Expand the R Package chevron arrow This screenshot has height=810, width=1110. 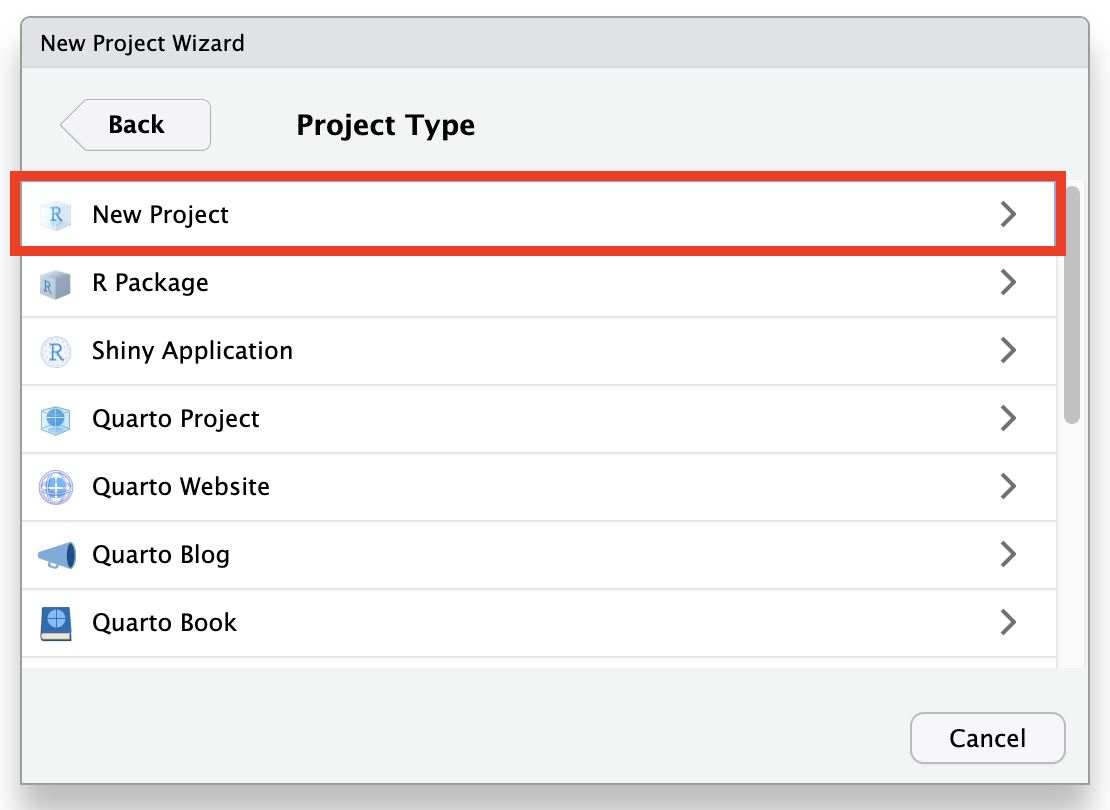tap(1008, 283)
